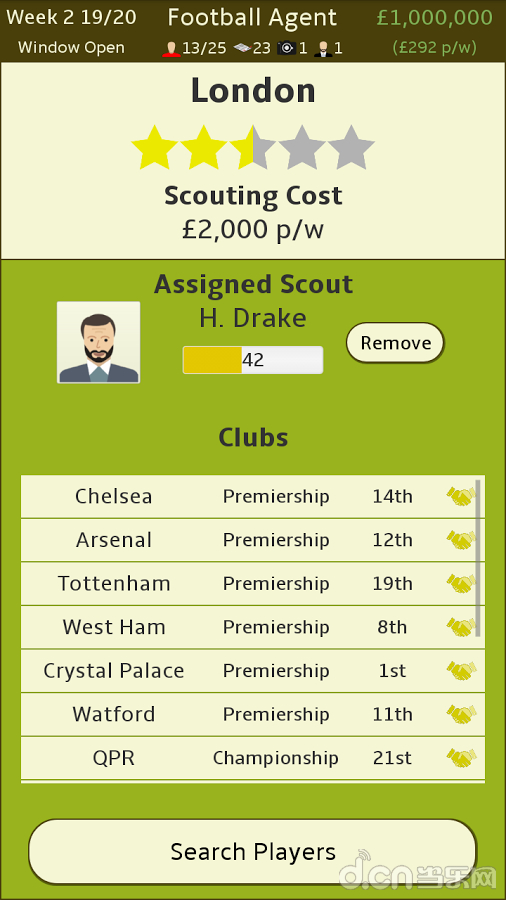
Task: Select the handshake icon in Watford row
Action: click(x=461, y=714)
